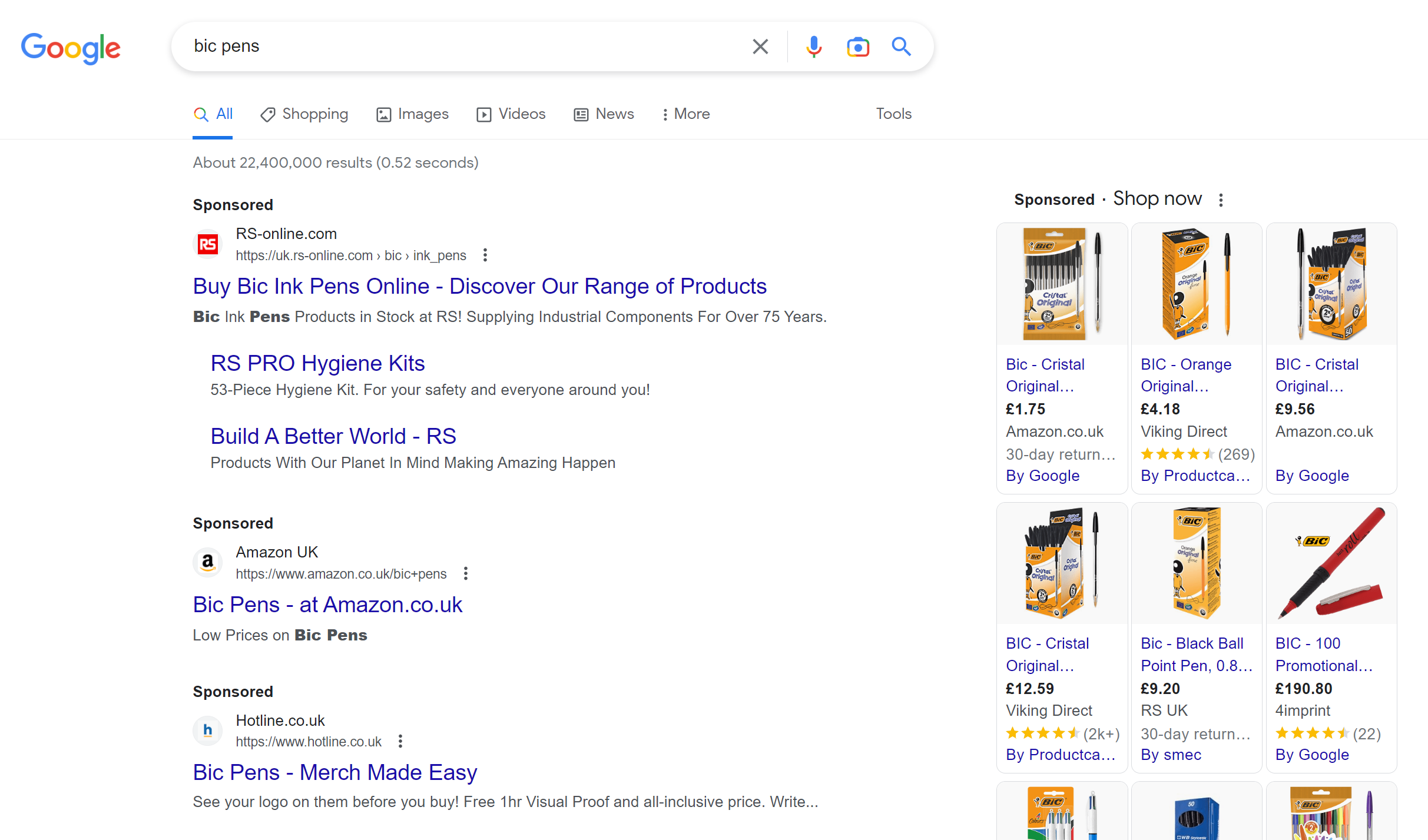1428x840 pixels.
Task: Click the 4-colour BIC pen product thumbnail
Action: tap(1062, 812)
